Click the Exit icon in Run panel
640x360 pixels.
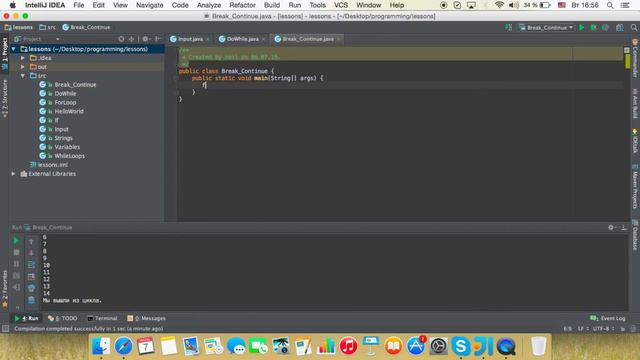[x=16, y=287]
